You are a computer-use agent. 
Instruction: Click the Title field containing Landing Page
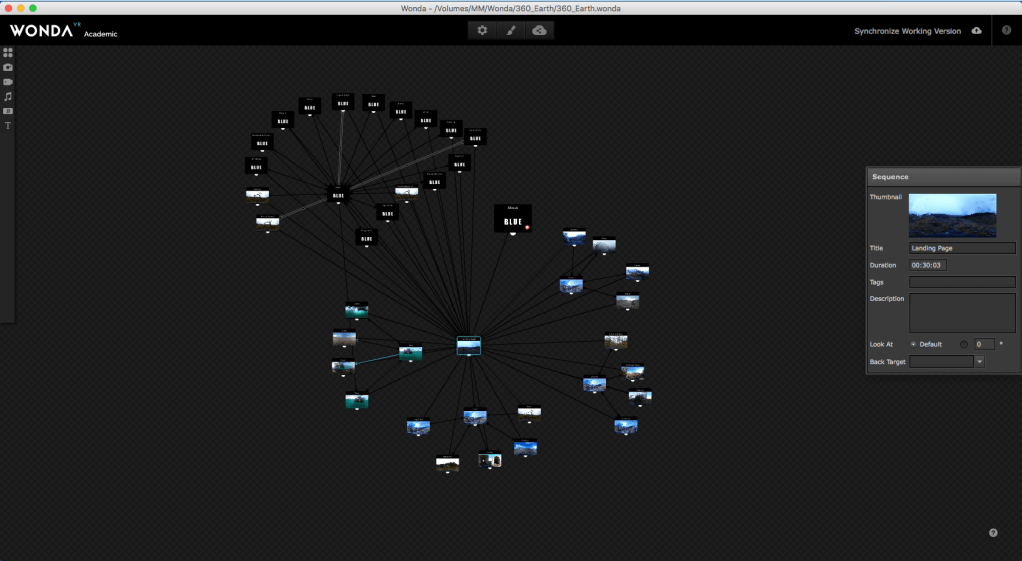(x=961, y=248)
